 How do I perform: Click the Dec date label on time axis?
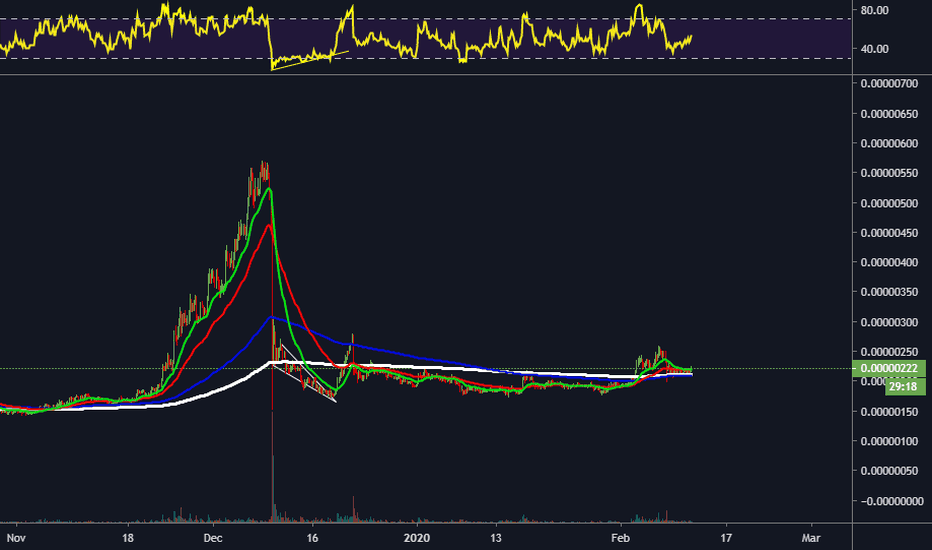coord(213,538)
